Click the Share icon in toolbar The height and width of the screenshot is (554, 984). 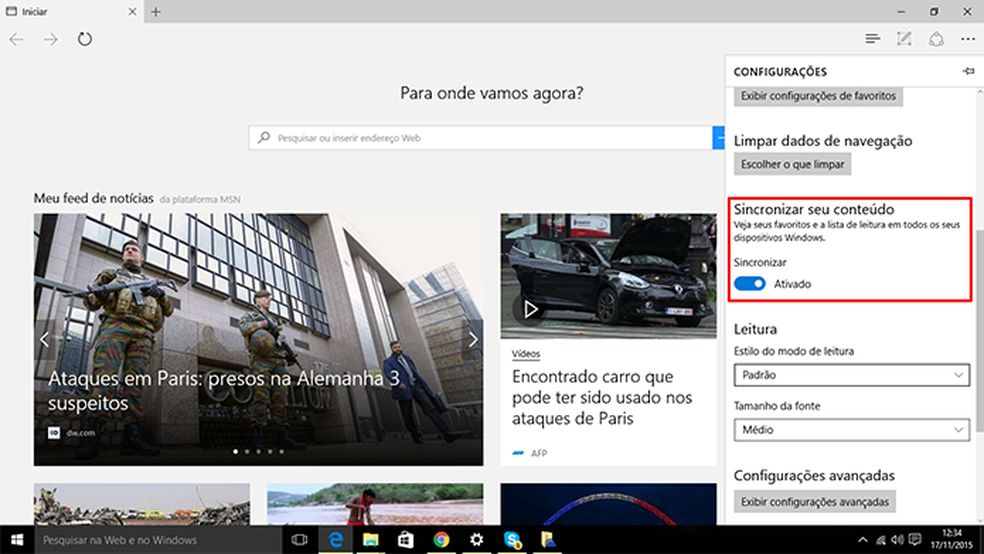(936, 39)
